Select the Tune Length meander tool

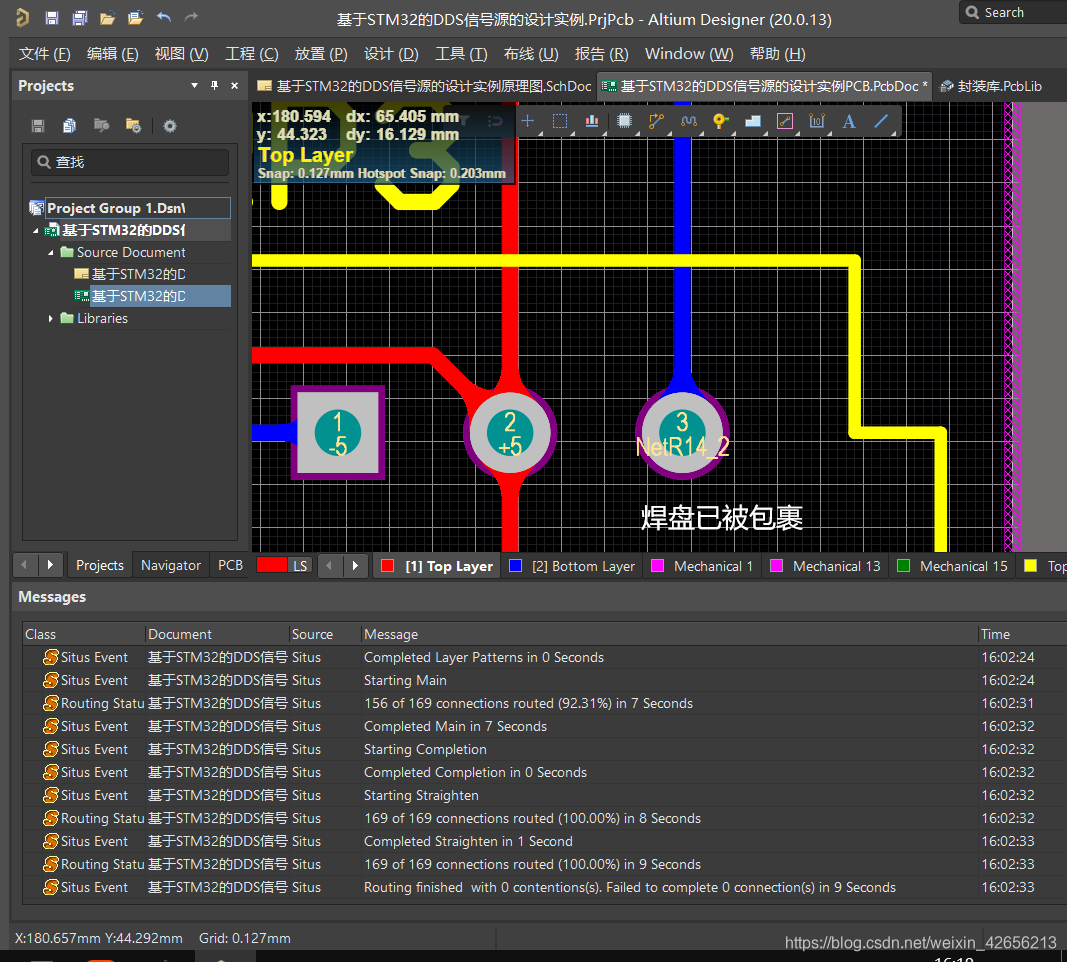pyautogui.click(x=689, y=122)
